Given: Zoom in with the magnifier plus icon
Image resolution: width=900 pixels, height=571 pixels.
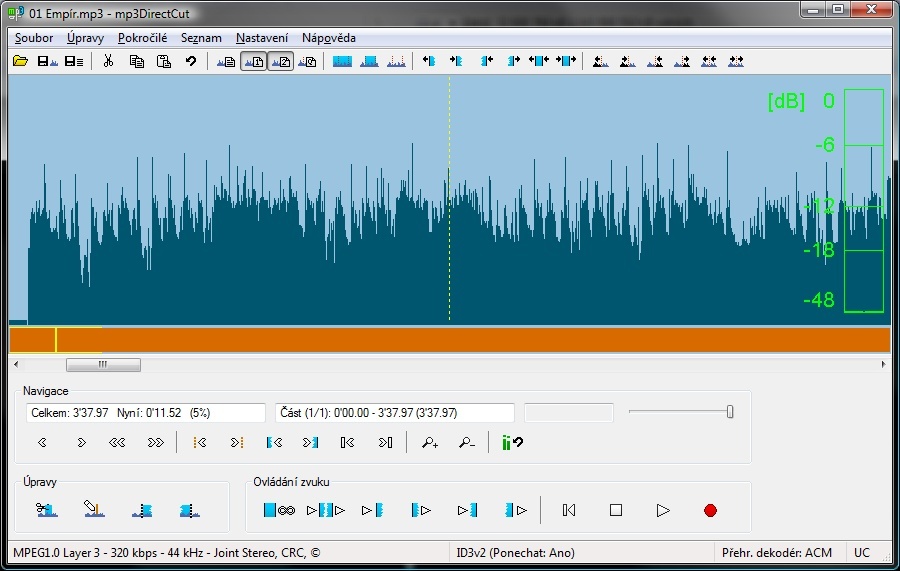Looking at the screenshot, I should click(x=430, y=442).
